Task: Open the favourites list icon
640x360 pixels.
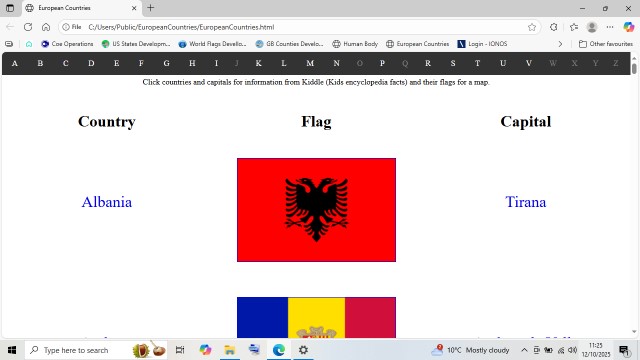Action: pos(574,27)
